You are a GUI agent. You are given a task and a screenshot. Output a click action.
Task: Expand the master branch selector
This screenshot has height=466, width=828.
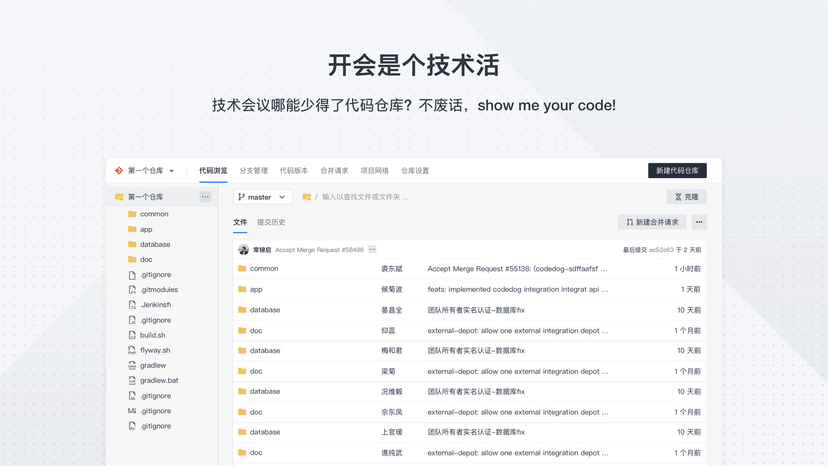(262, 197)
